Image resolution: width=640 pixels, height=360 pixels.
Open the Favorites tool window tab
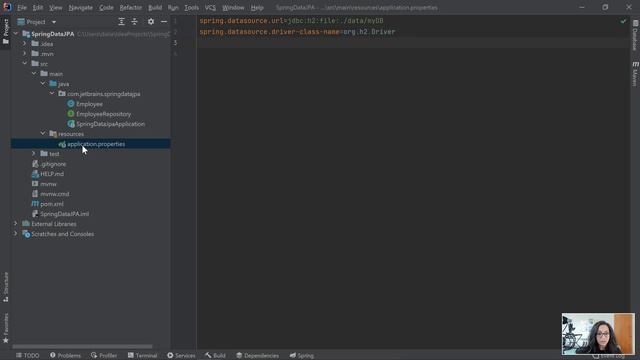(6, 328)
